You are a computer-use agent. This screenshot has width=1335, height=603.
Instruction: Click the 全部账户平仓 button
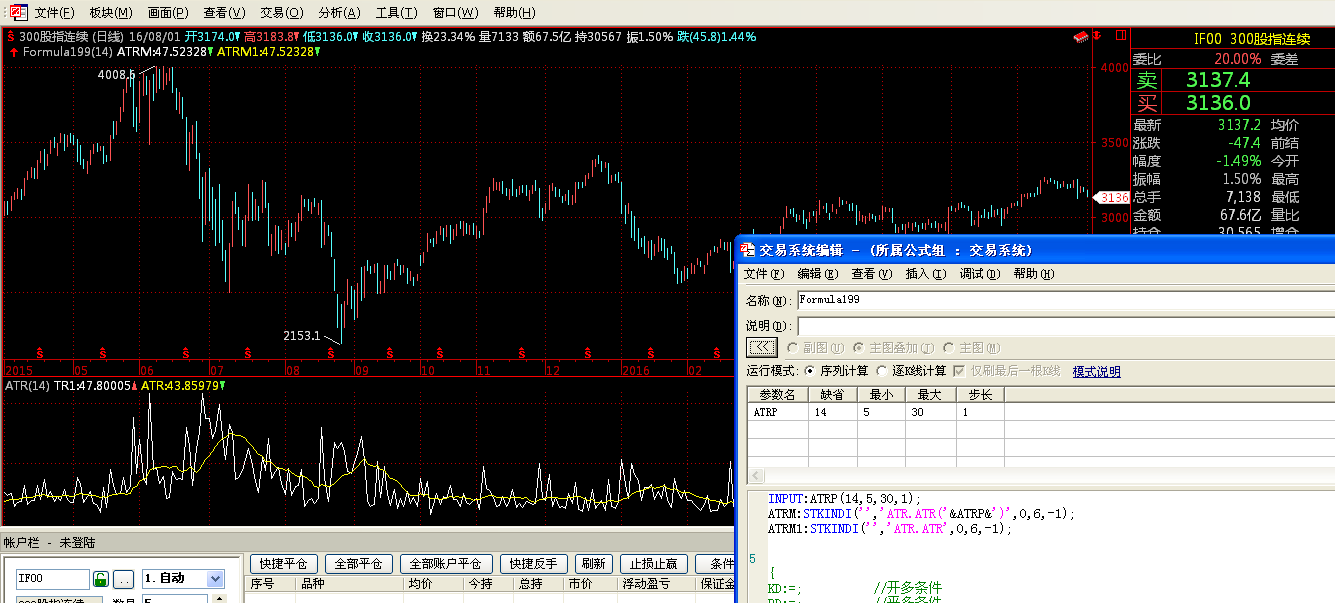pyautogui.click(x=447, y=564)
